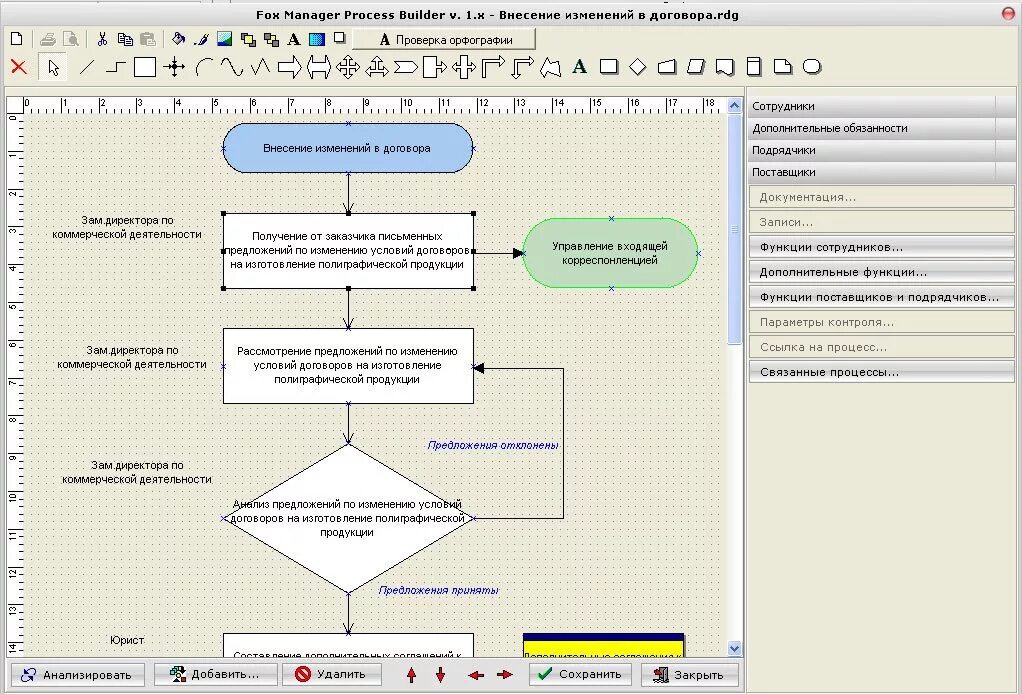
Task: Click the red X delete icon
Action: 19,66
